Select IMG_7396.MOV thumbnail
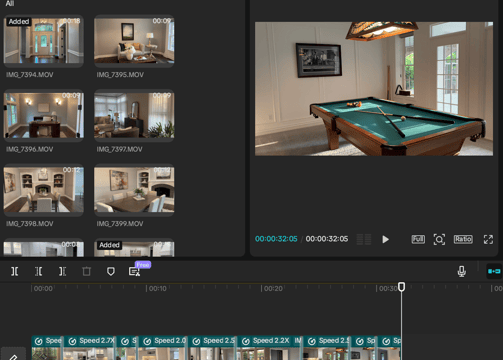This screenshot has width=503, height=360. 44,115
